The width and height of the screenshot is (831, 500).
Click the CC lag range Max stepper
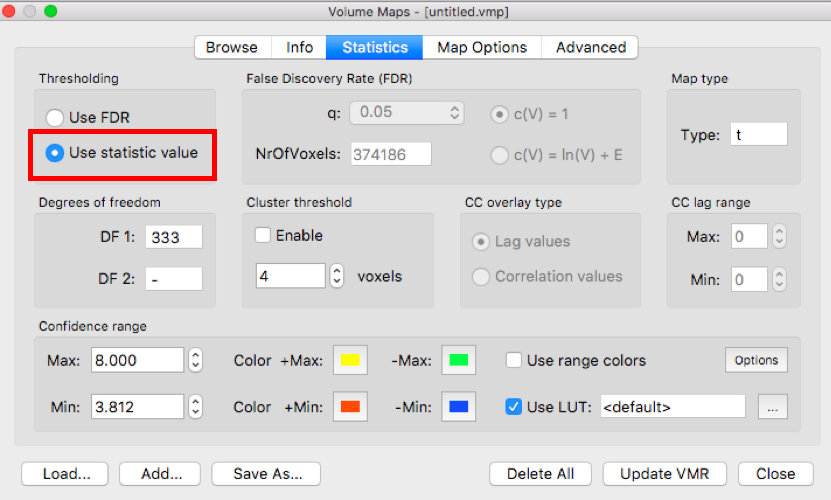(x=779, y=236)
